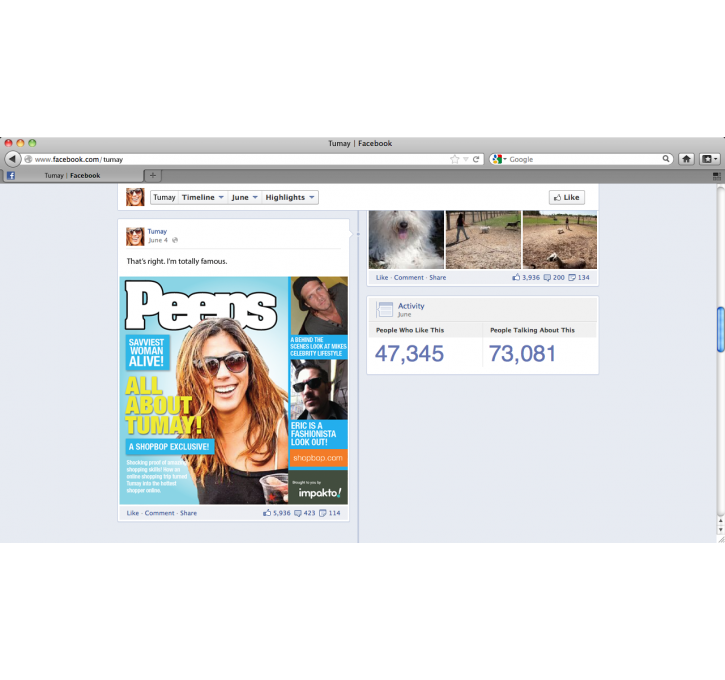Open the Peeps magazine cover image
725x680 pixels.
(233, 391)
